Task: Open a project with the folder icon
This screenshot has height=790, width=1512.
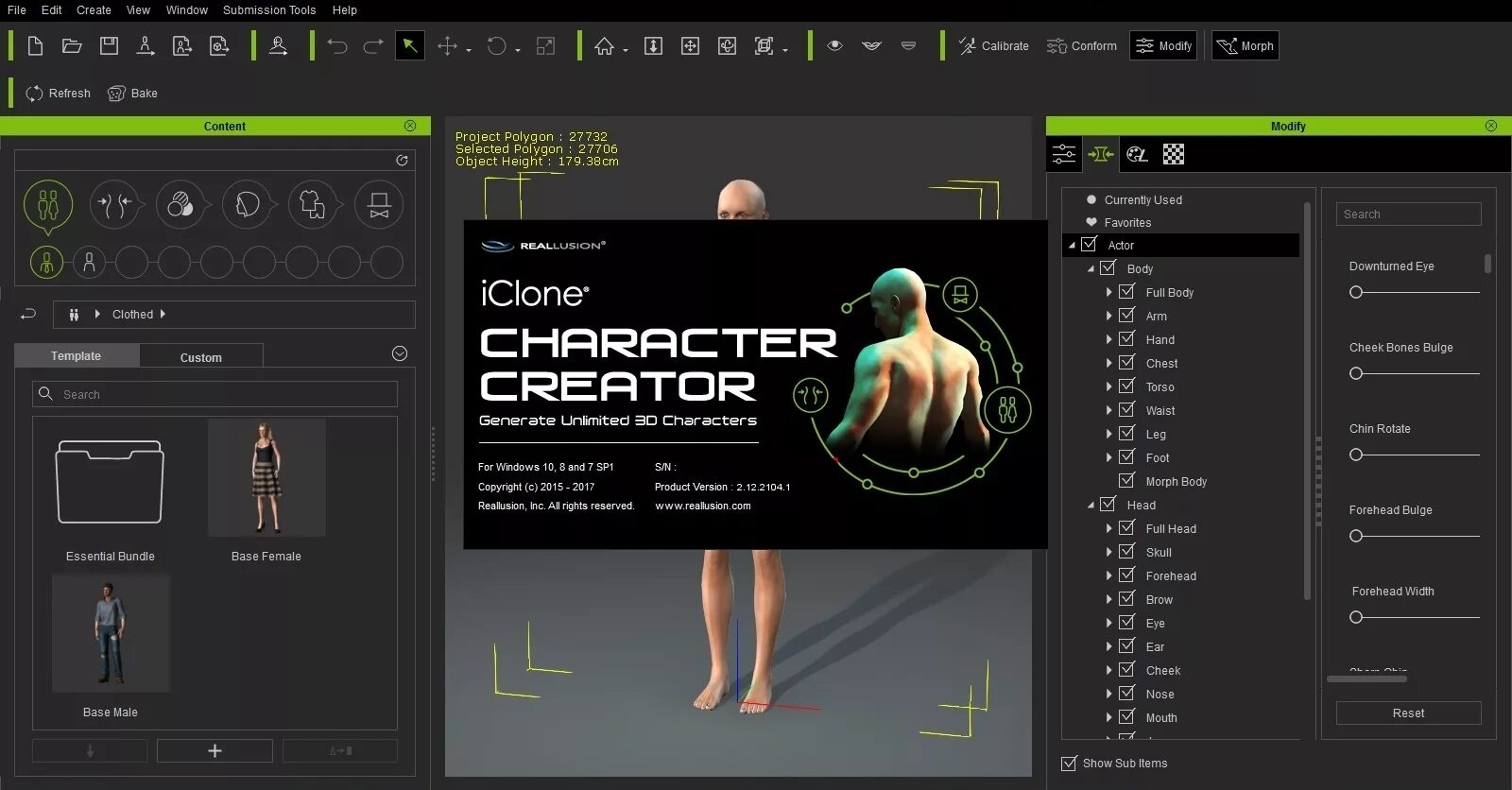Action: (72, 45)
